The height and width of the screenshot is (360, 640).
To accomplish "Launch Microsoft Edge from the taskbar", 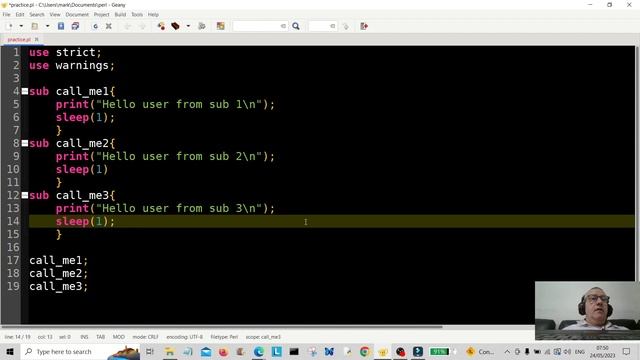I will click(x=258, y=351).
